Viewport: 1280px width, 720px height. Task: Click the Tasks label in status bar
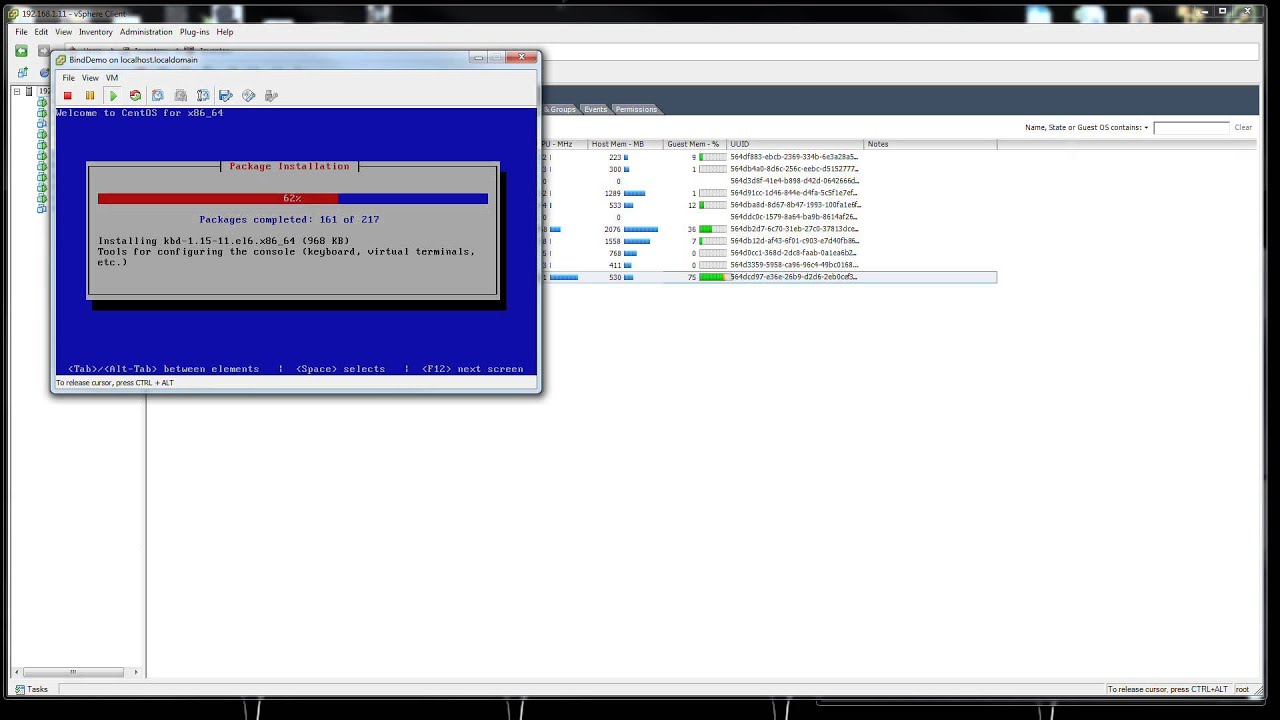tap(38, 689)
